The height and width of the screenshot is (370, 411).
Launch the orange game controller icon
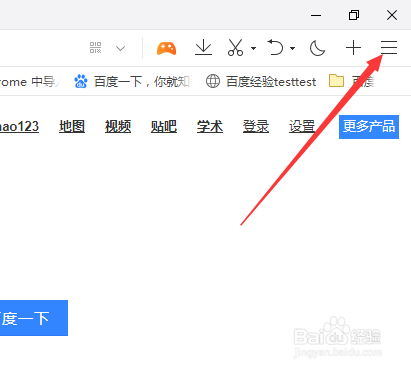pos(166,48)
